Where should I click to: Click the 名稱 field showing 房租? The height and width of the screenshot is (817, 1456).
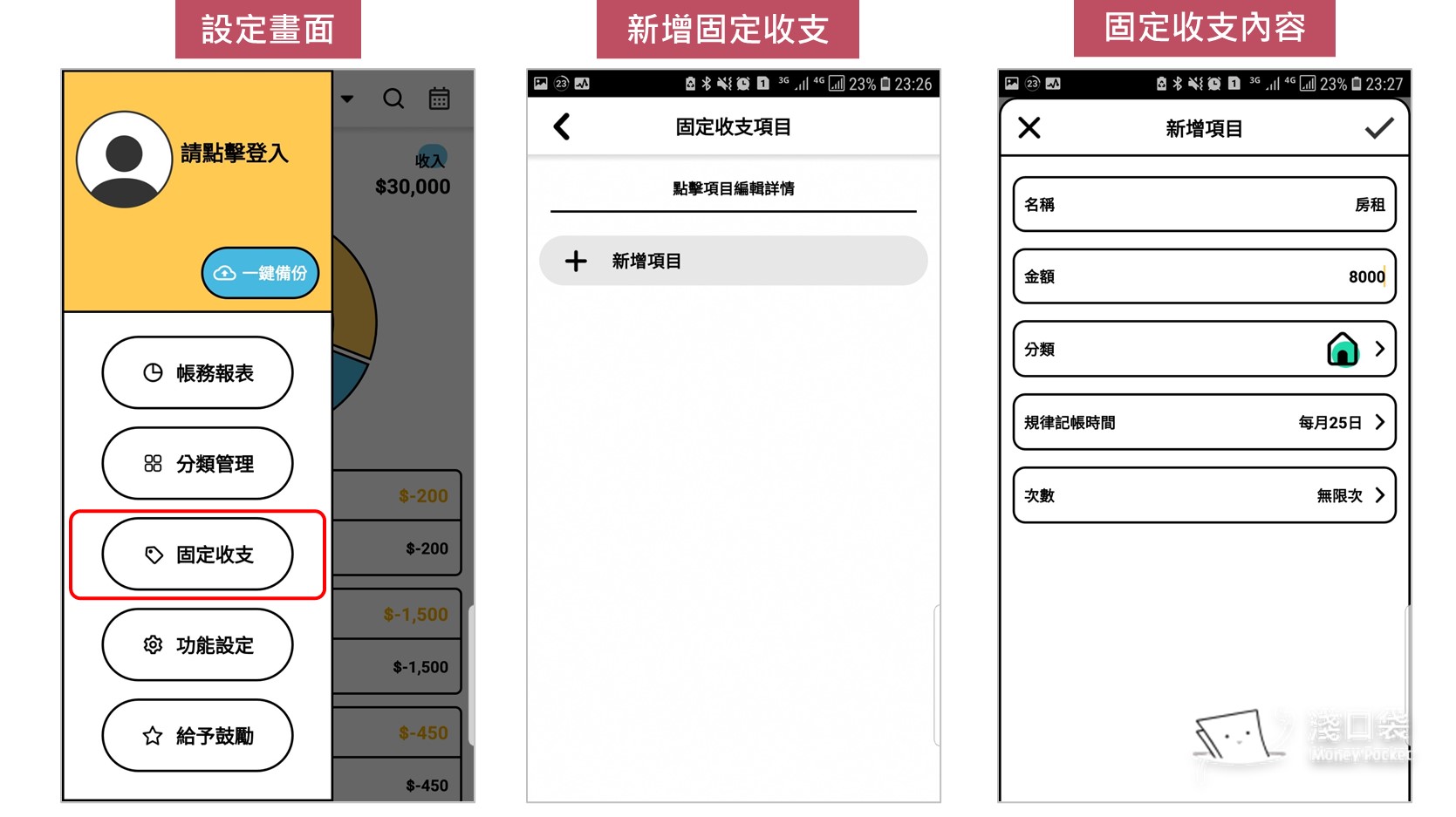point(1204,204)
